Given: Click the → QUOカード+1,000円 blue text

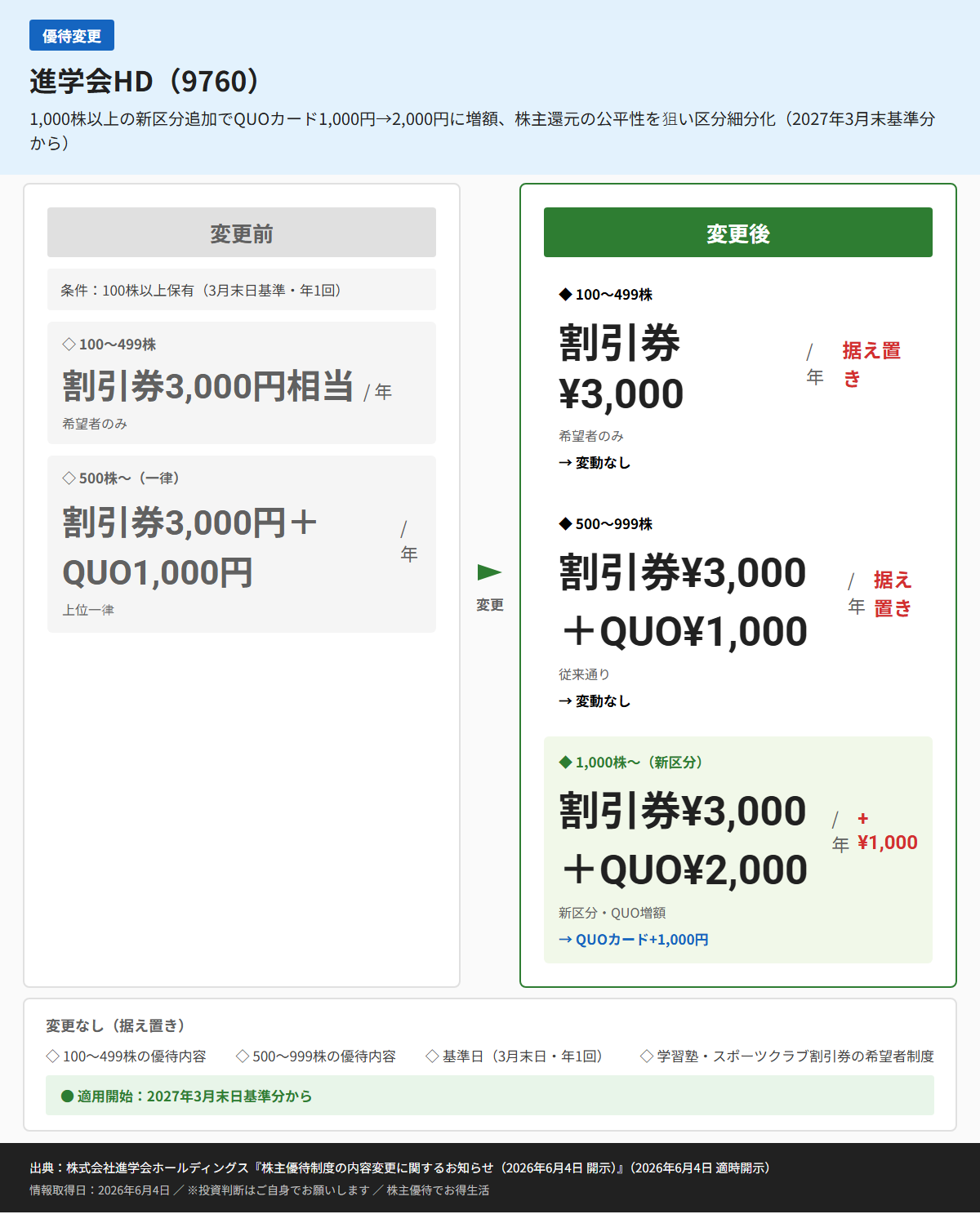Looking at the screenshot, I should [x=633, y=940].
